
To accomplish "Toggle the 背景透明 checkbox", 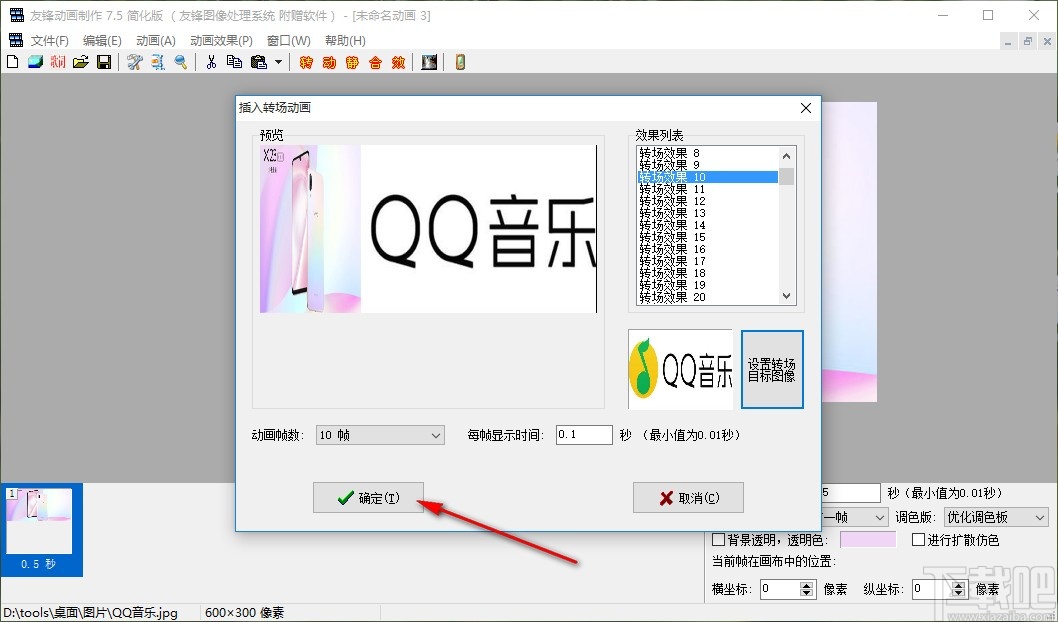I will pyautogui.click(x=719, y=540).
